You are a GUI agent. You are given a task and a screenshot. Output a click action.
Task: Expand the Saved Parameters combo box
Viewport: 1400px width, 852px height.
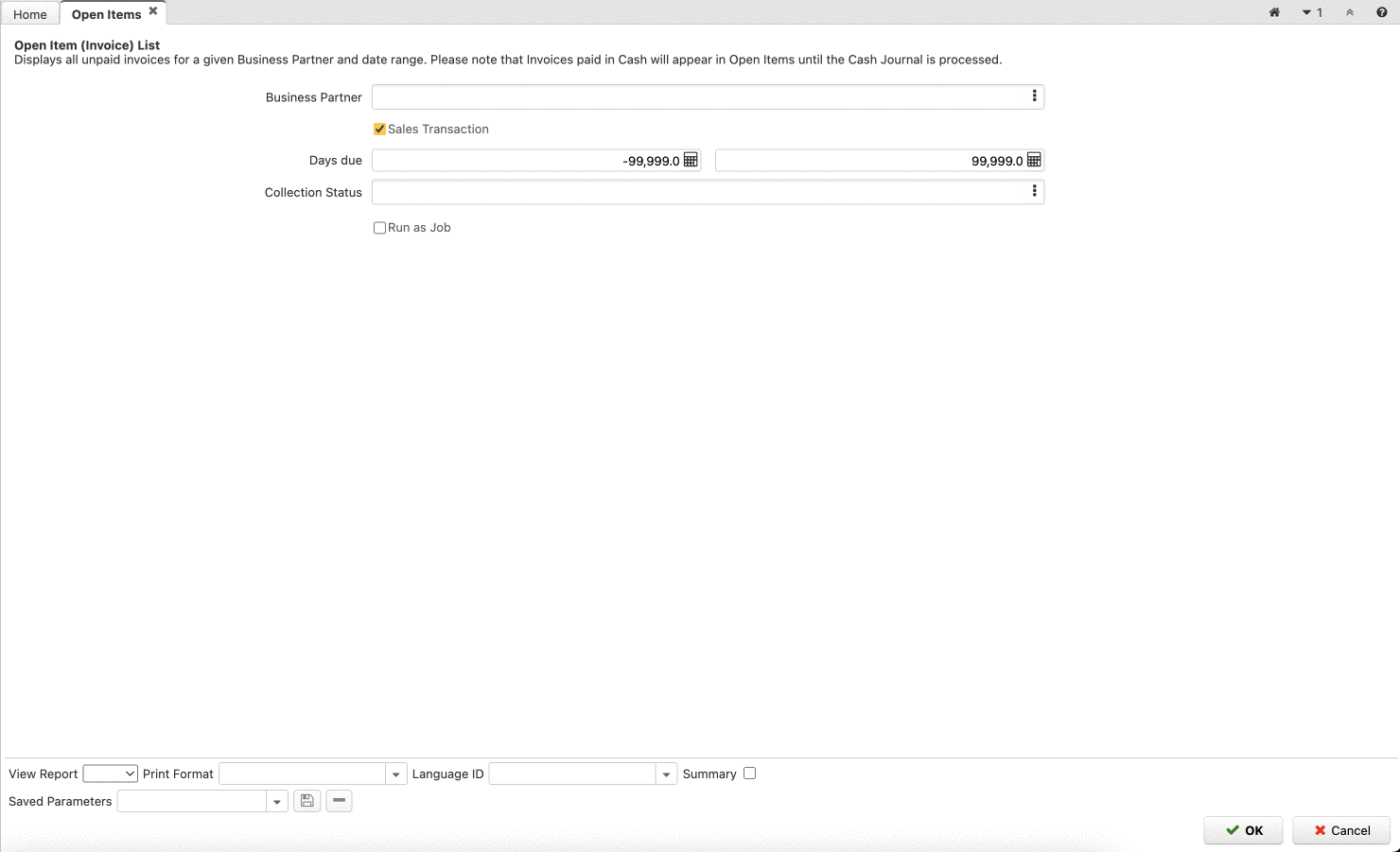tap(276, 802)
